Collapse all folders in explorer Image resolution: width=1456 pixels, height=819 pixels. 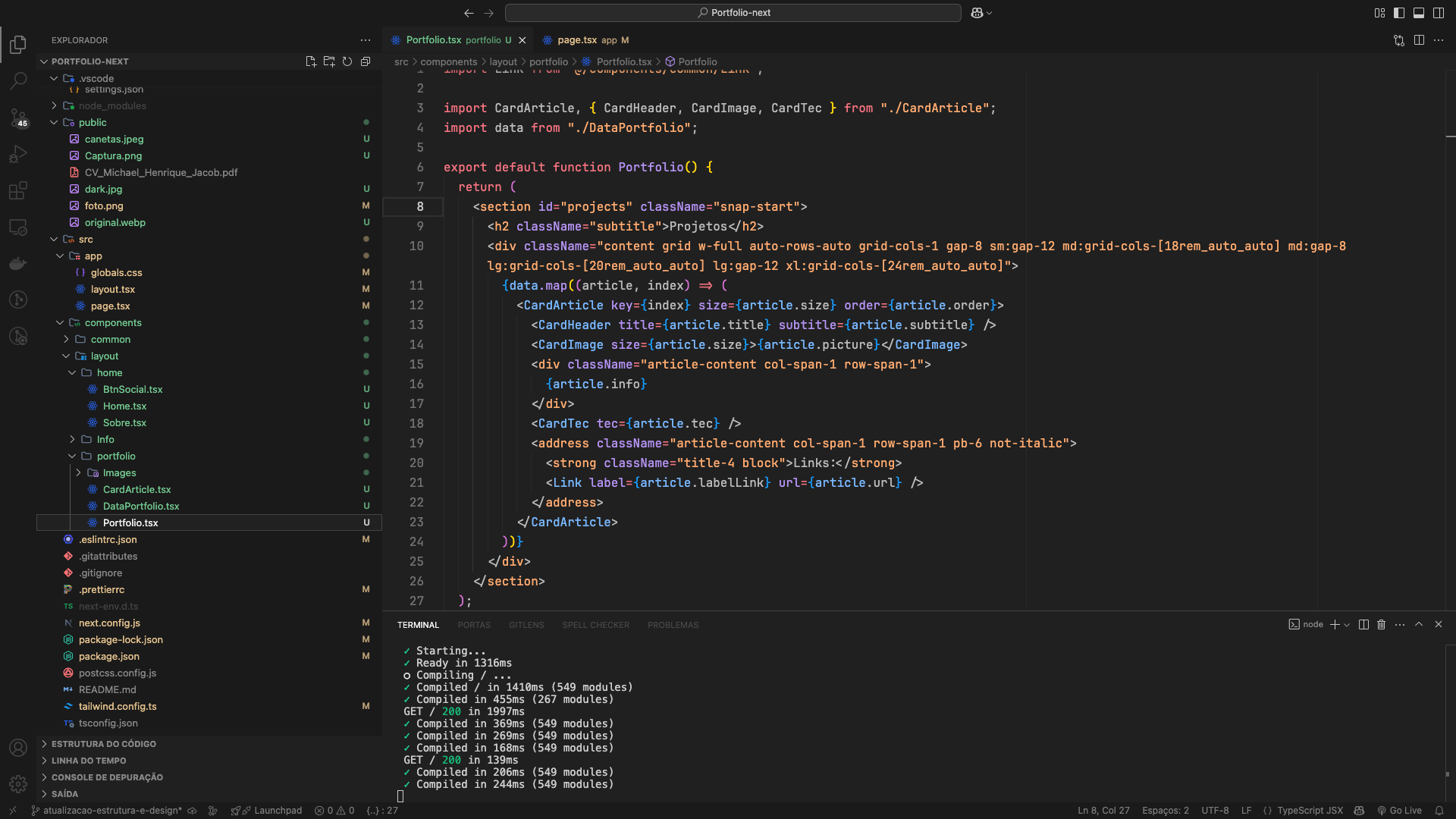point(366,61)
